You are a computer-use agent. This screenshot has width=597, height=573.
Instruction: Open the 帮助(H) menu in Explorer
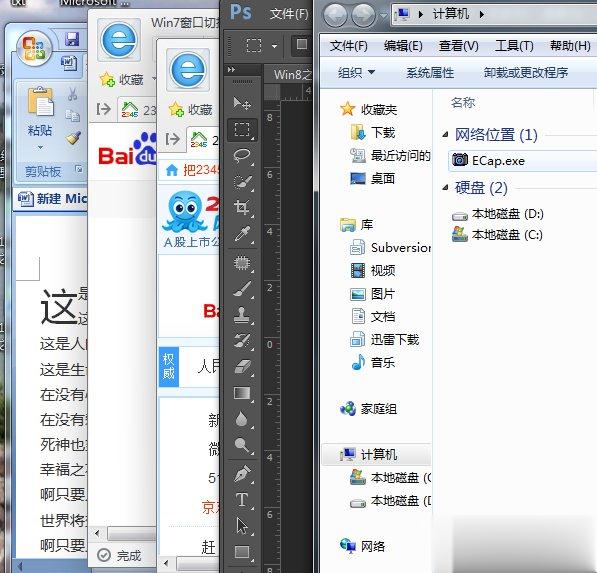click(x=570, y=46)
